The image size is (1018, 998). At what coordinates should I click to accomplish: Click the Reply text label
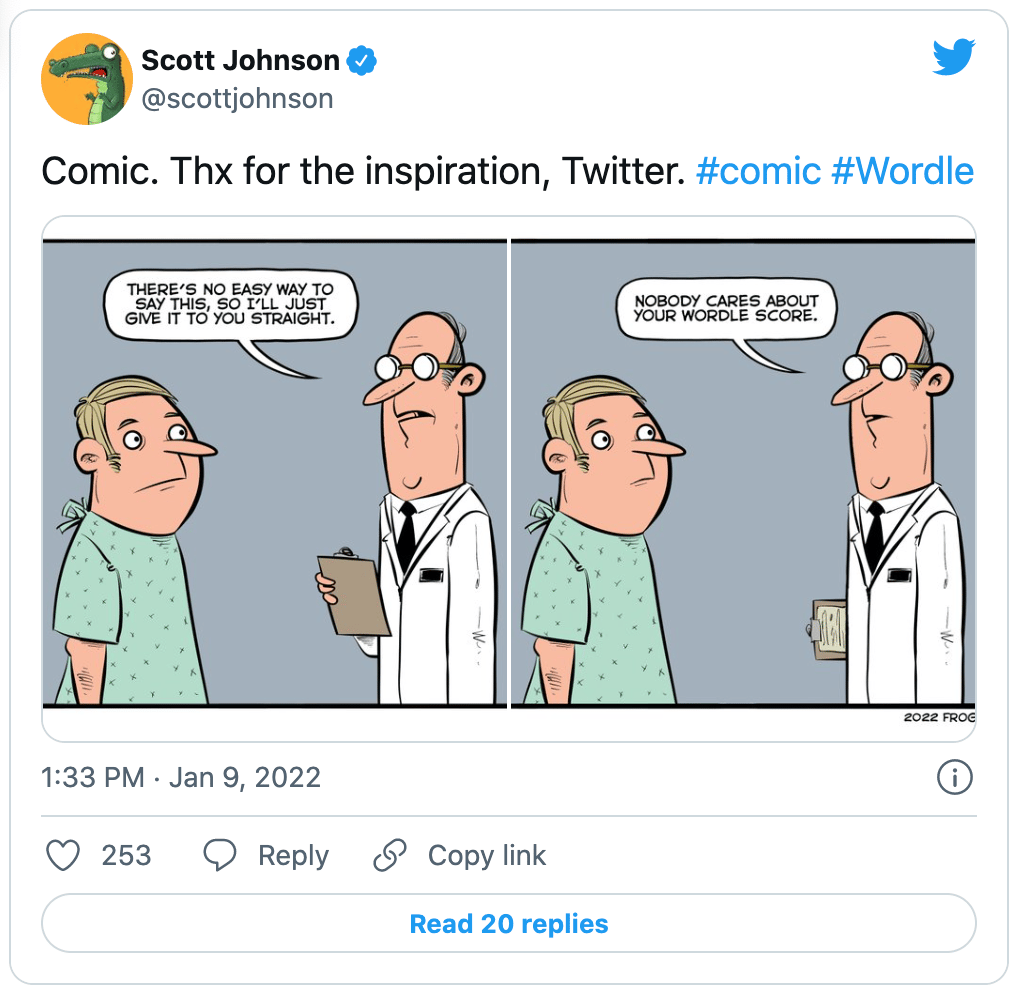coord(293,855)
